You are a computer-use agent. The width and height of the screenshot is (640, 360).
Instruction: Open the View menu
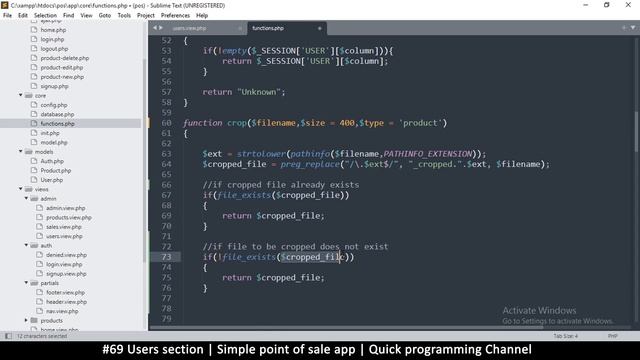click(x=86, y=16)
